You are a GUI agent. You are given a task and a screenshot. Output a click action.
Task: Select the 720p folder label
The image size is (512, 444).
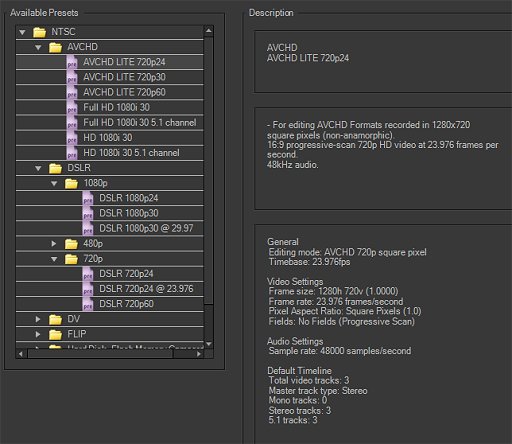[x=93, y=259]
